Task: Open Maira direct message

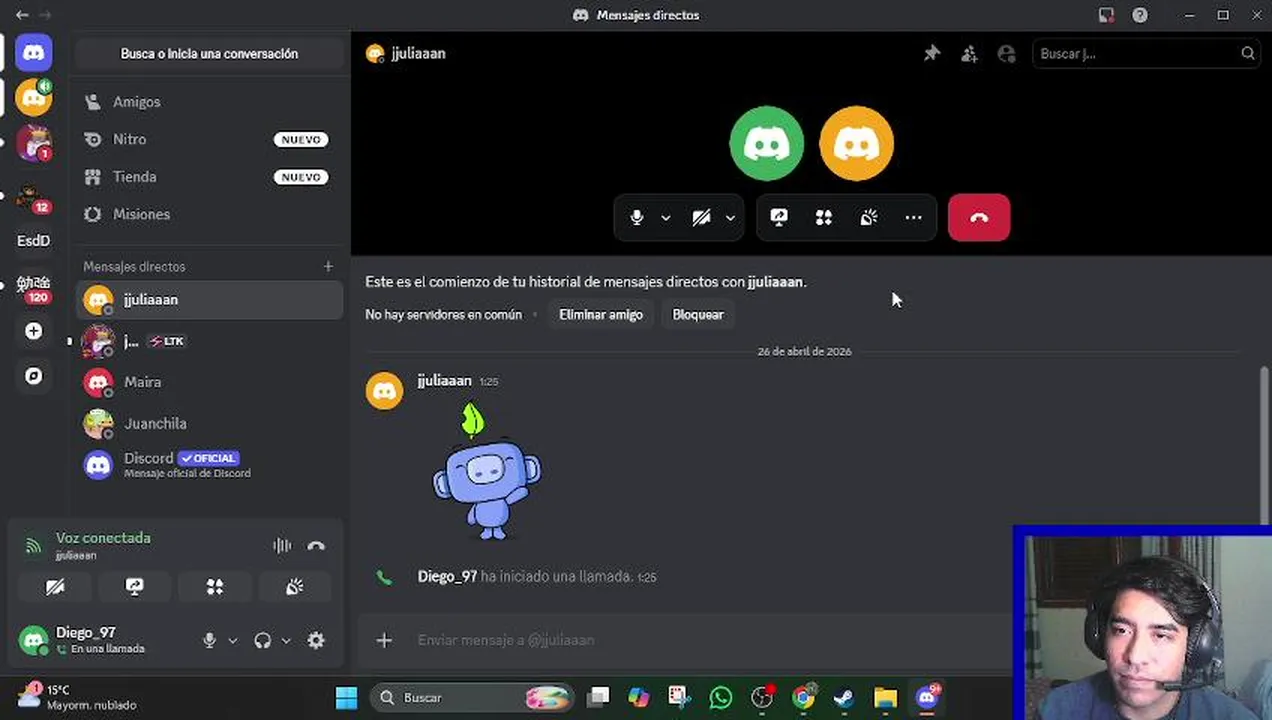Action: tap(209, 382)
